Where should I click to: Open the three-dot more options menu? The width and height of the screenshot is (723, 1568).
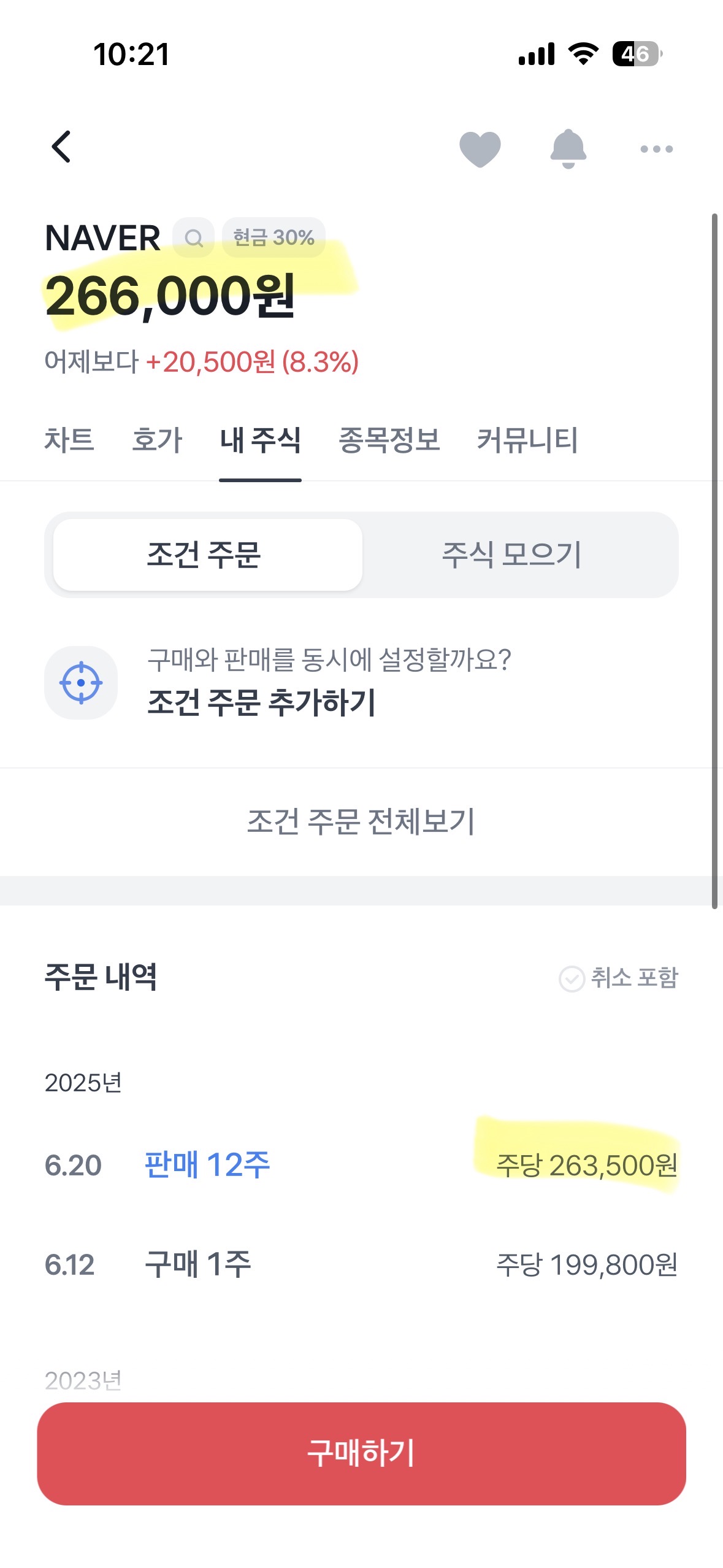click(656, 149)
